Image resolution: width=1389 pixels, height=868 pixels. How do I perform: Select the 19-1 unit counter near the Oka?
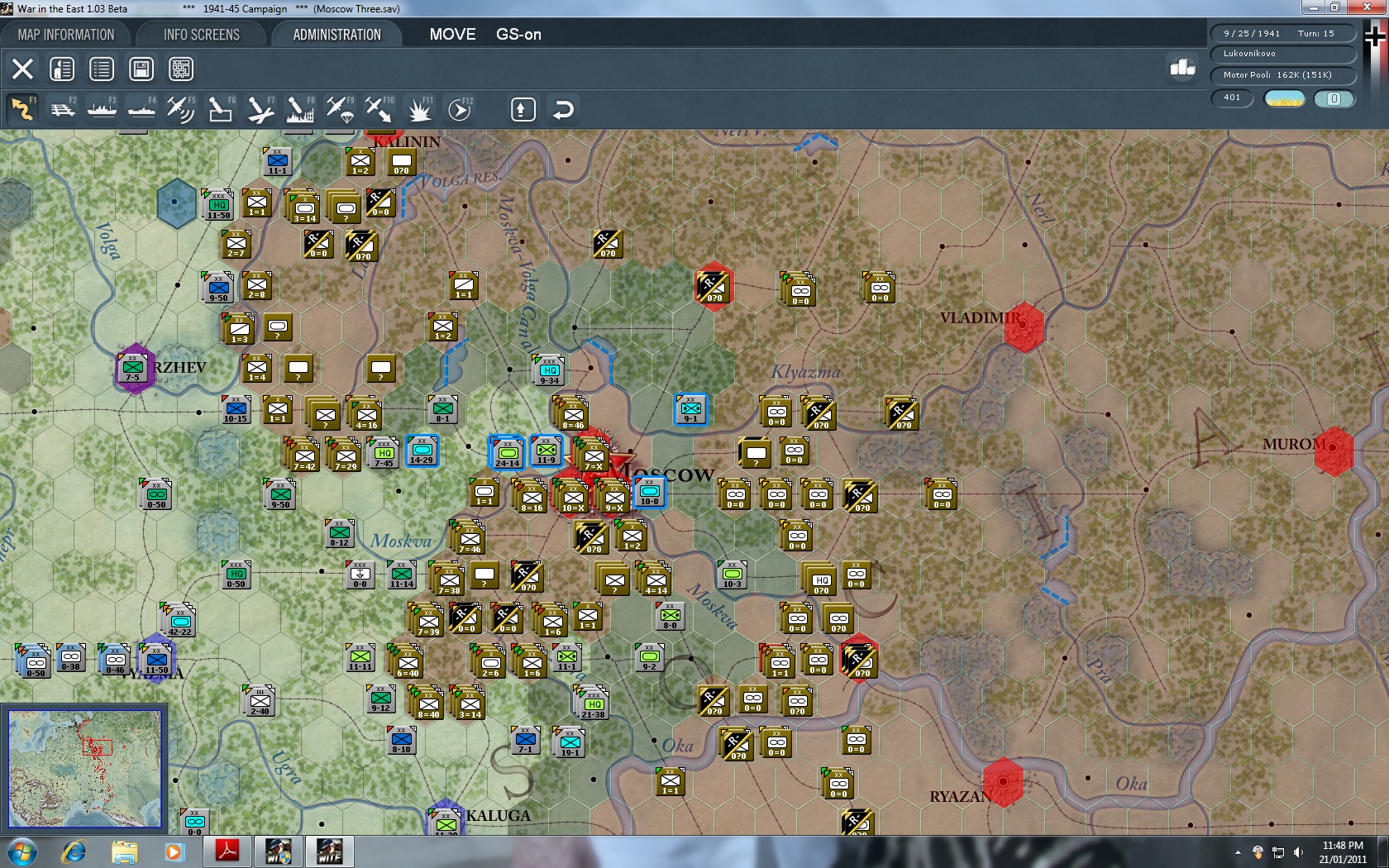[570, 742]
